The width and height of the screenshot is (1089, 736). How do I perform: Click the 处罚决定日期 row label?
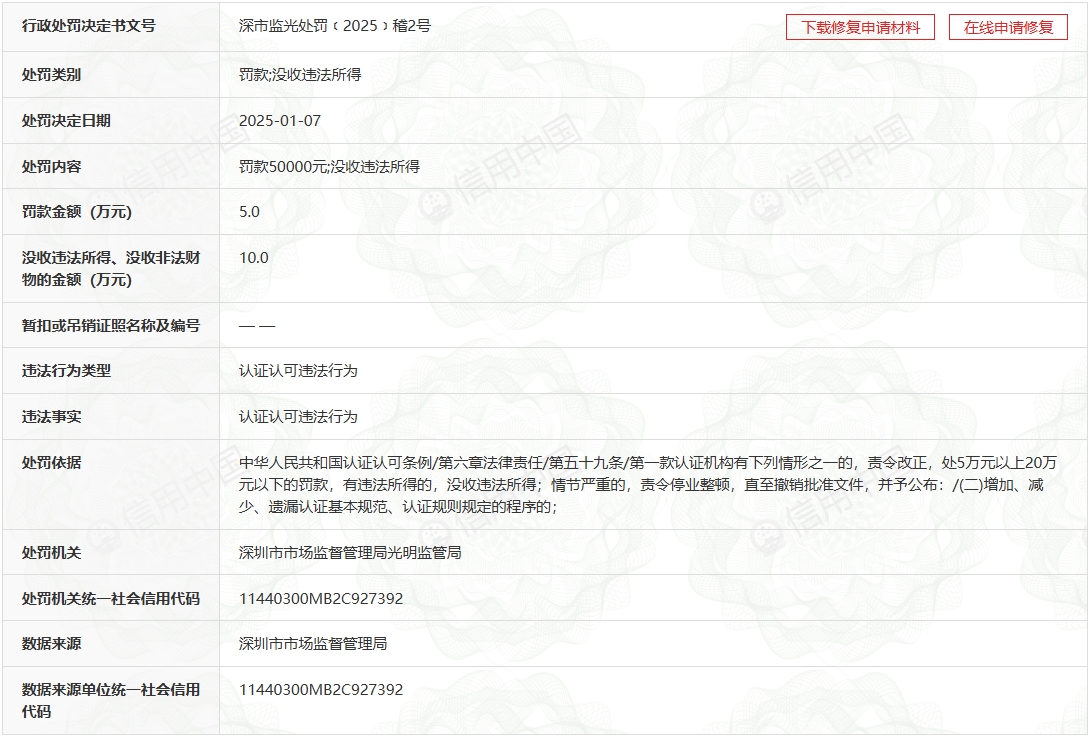pyautogui.click(x=67, y=120)
